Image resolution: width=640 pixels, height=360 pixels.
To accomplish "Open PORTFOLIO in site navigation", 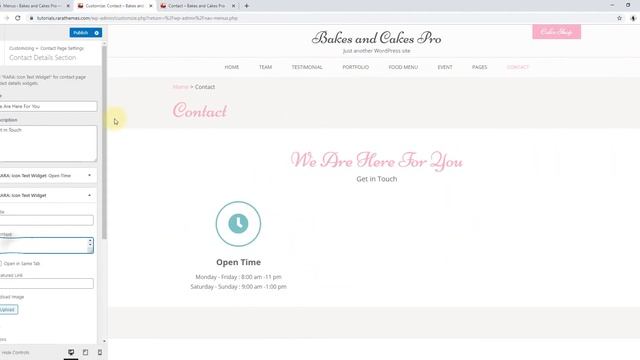I will (x=356, y=67).
